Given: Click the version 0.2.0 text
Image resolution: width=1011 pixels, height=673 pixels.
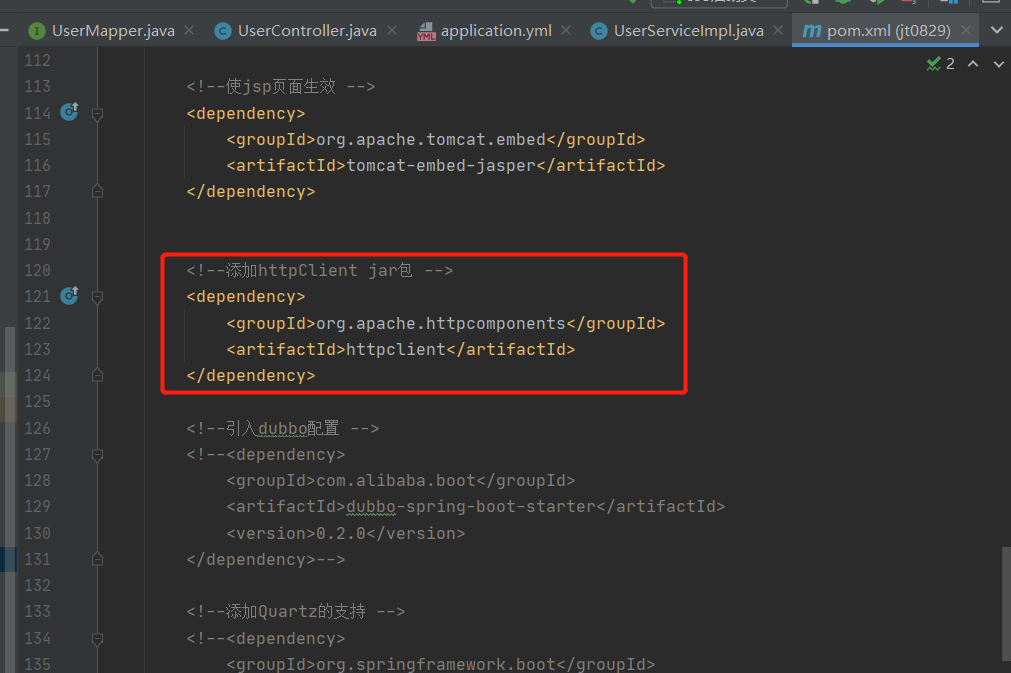Looking at the screenshot, I should (341, 533).
